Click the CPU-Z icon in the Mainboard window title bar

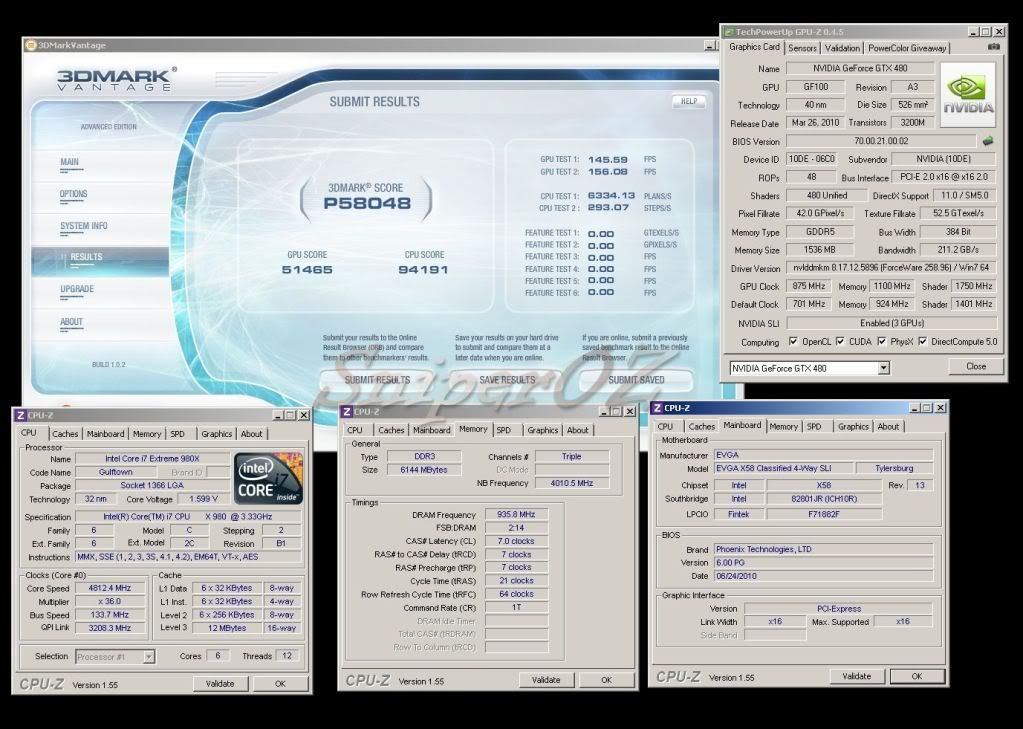[657, 408]
